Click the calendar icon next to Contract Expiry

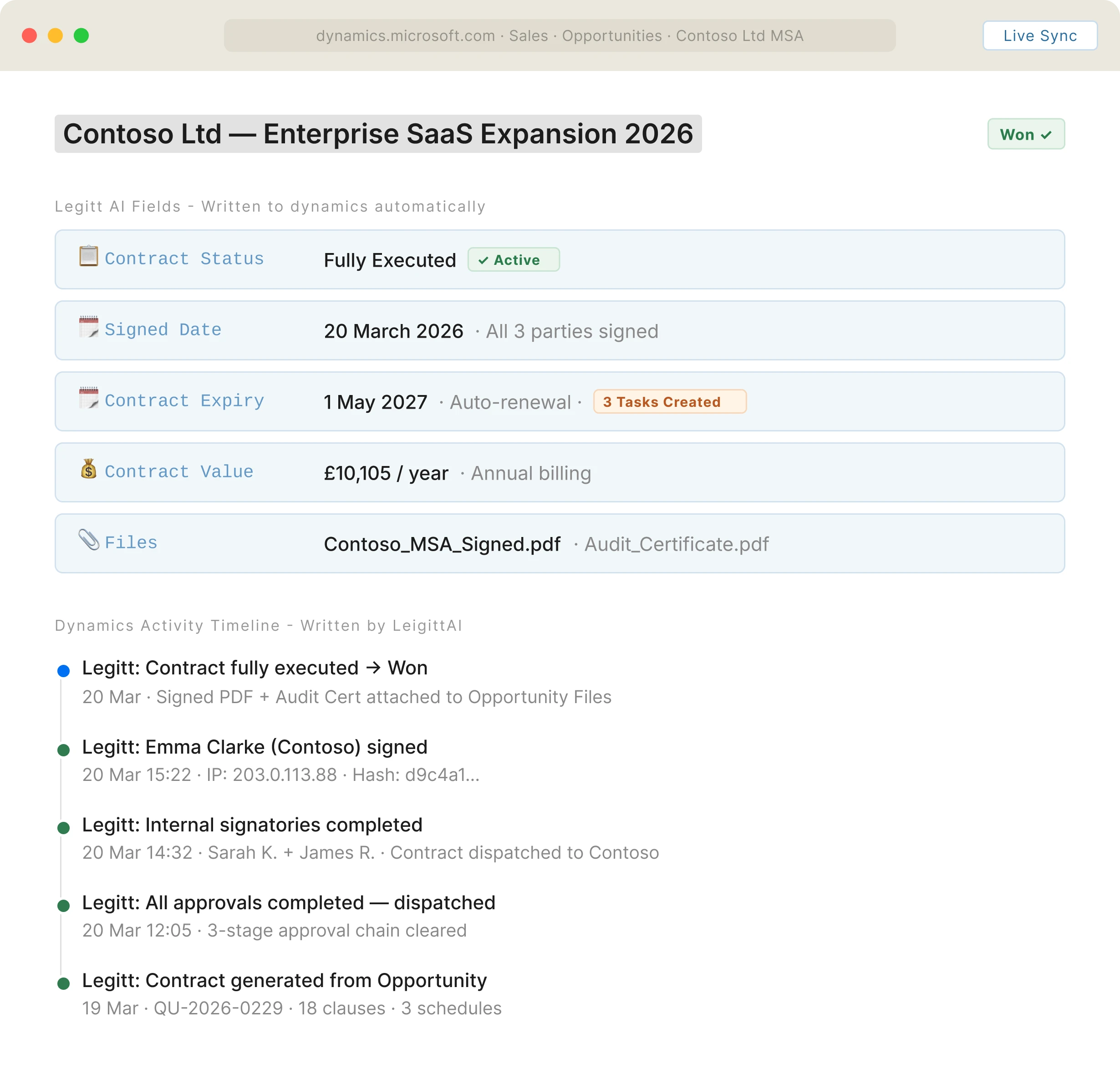point(89,399)
